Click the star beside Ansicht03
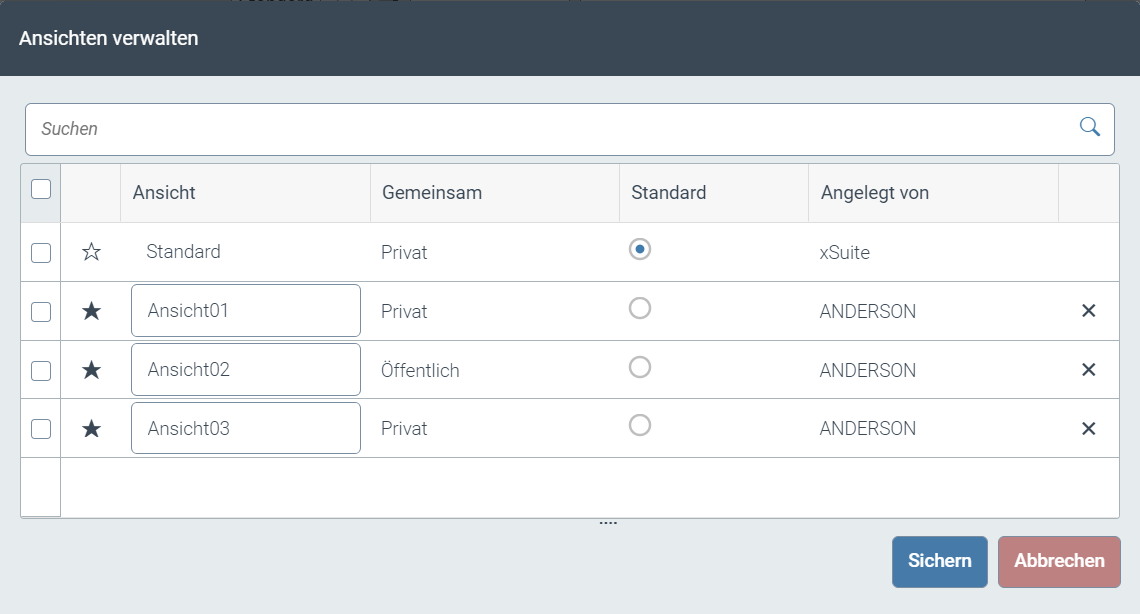1140x614 pixels. point(91,428)
